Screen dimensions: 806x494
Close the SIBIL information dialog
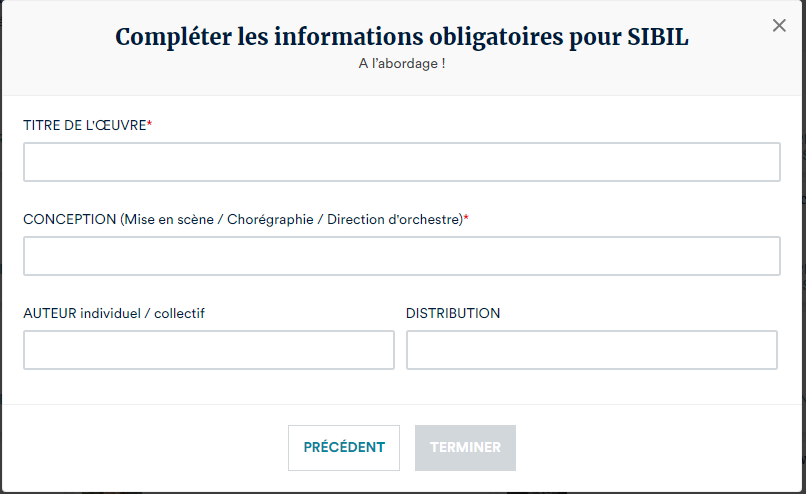tap(779, 26)
